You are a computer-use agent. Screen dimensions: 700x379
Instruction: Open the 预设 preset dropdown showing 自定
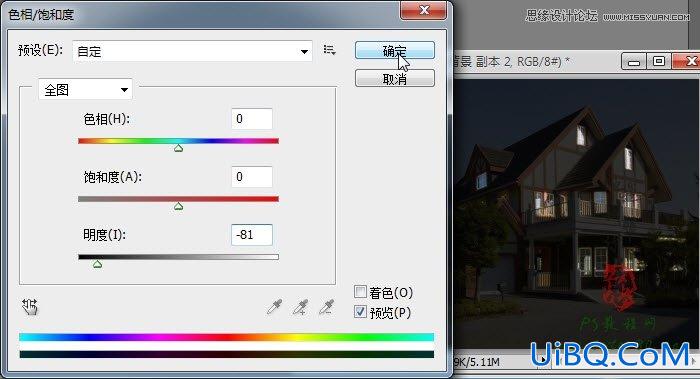click(x=192, y=51)
